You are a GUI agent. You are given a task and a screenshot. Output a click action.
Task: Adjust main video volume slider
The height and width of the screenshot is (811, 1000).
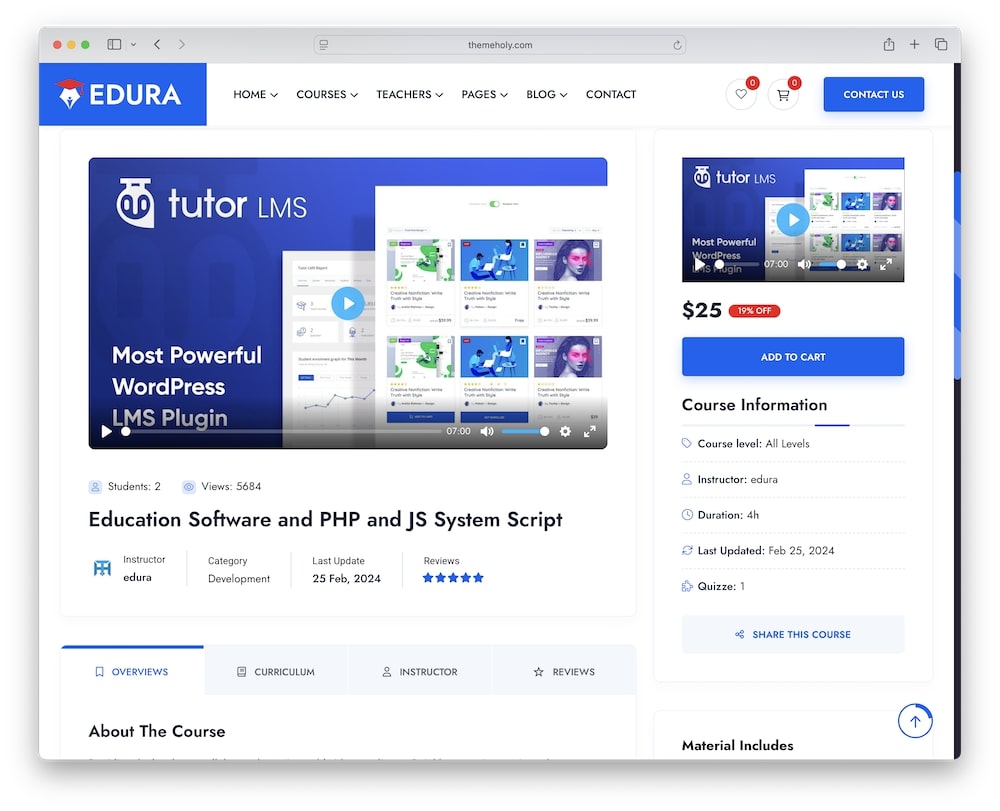click(x=526, y=432)
